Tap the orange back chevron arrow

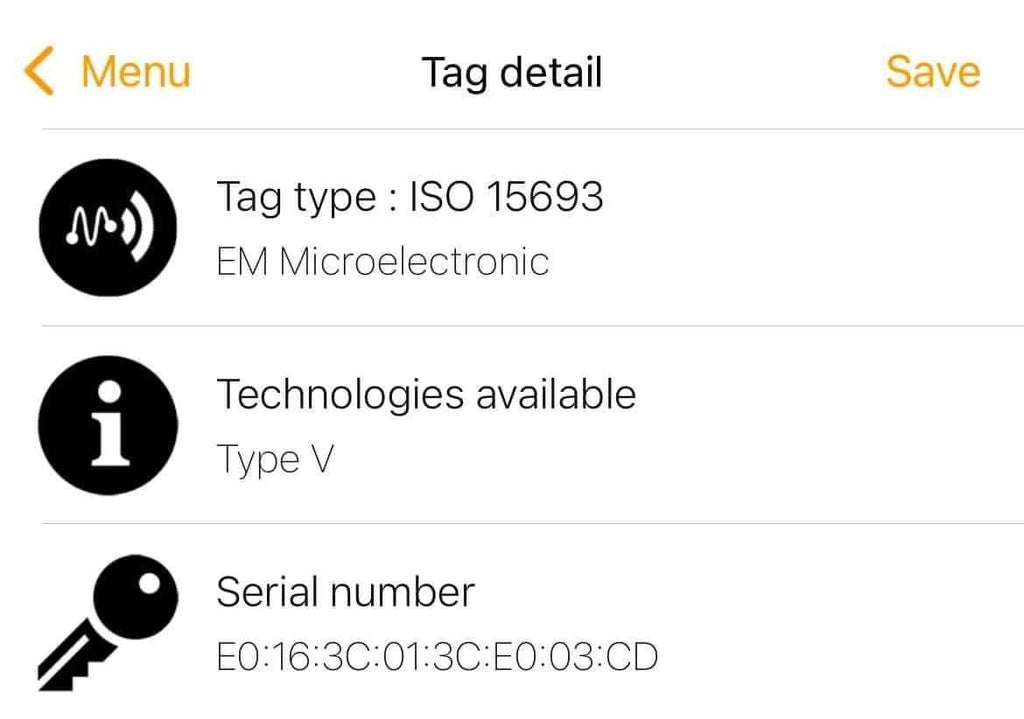pos(38,72)
